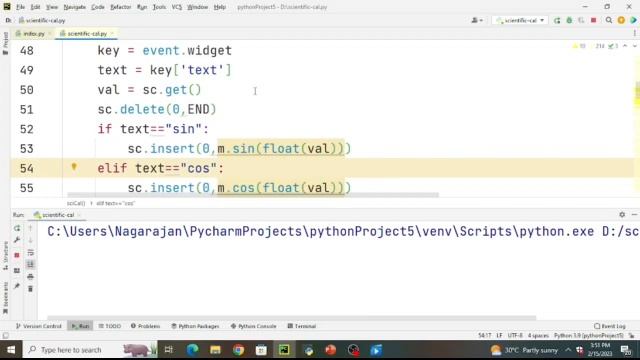Image resolution: width=640 pixels, height=360 pixels.
Task: Click the Rerun icon in Run panel
Action: [x=17, y=228]
